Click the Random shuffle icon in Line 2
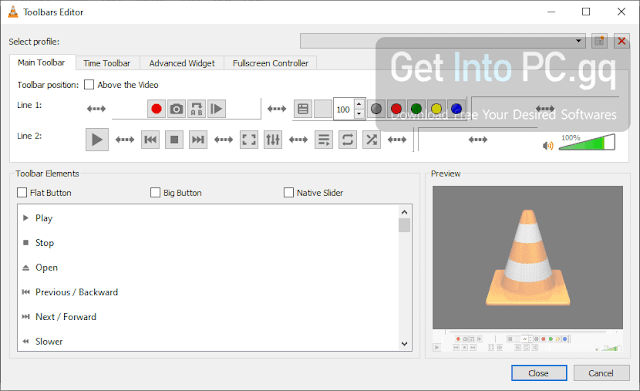 pyautogui.click(x=371, y=140)
